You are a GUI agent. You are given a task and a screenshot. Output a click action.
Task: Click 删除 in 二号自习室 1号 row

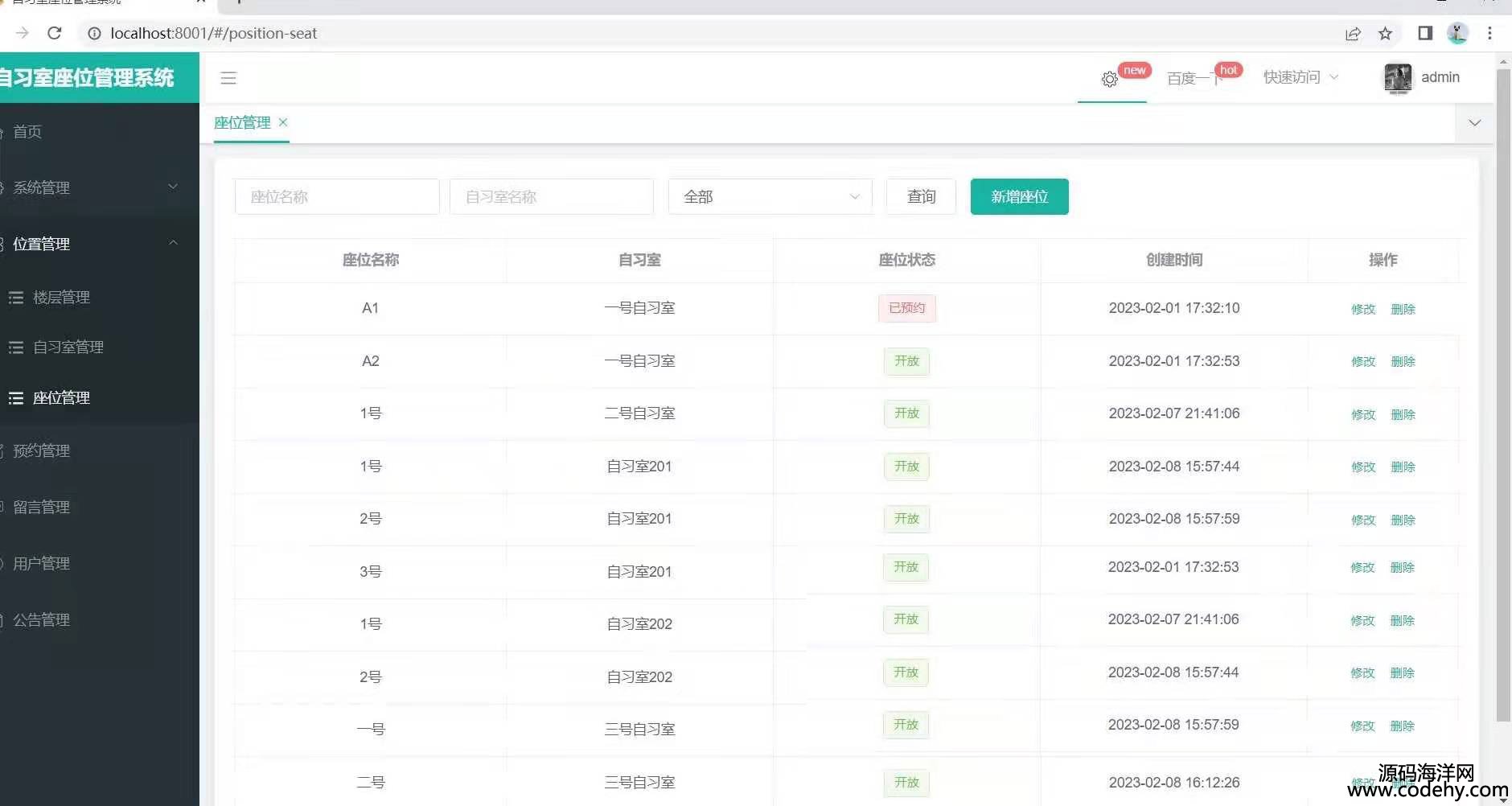point(1403,414)
